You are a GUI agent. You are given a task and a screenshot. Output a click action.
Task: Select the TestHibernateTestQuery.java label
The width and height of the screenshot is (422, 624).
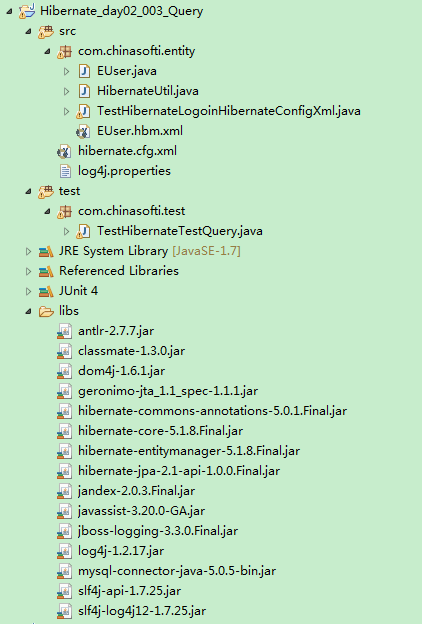[x=180, y=231]
